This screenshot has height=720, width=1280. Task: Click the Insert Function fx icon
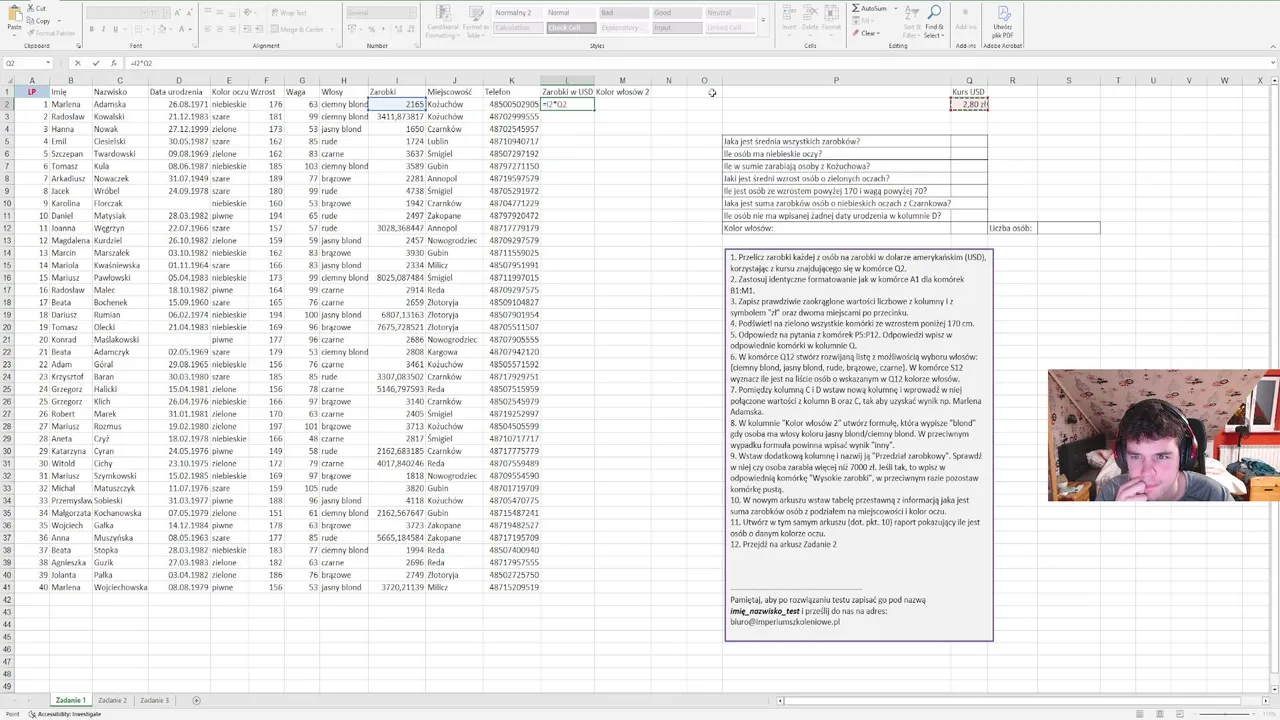(x=114, y=63)
